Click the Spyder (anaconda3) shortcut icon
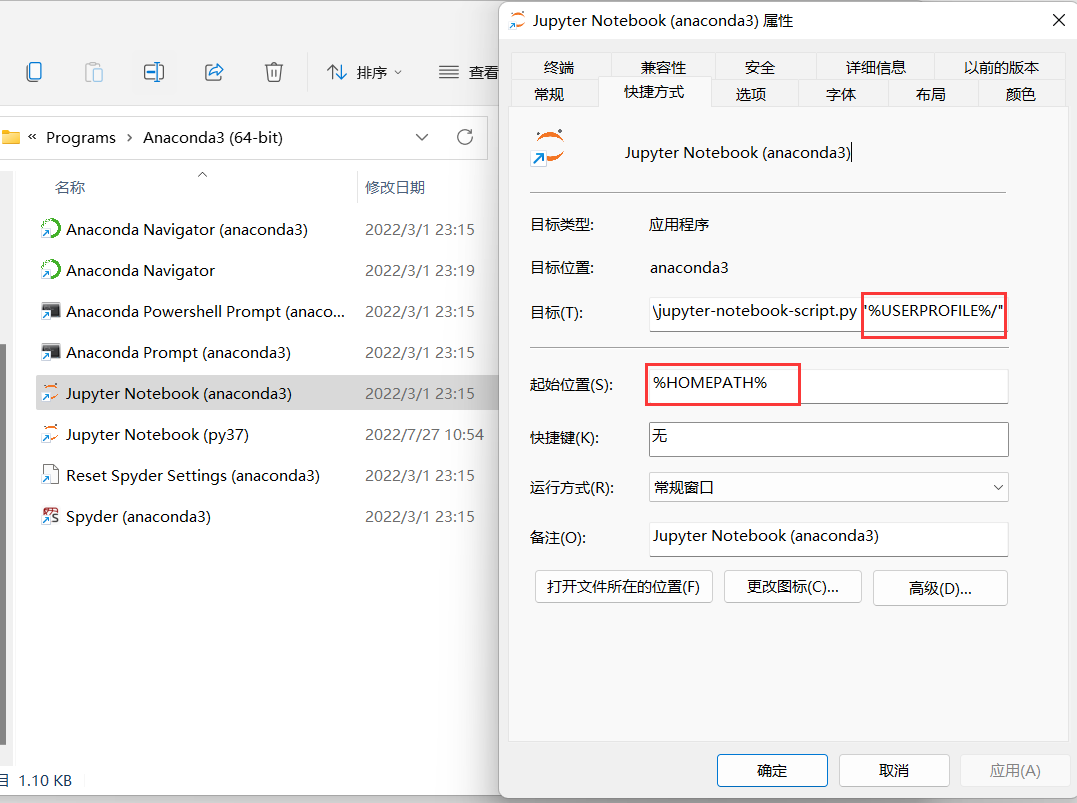Screen dimensions: 1077x803 coord(50,516)
